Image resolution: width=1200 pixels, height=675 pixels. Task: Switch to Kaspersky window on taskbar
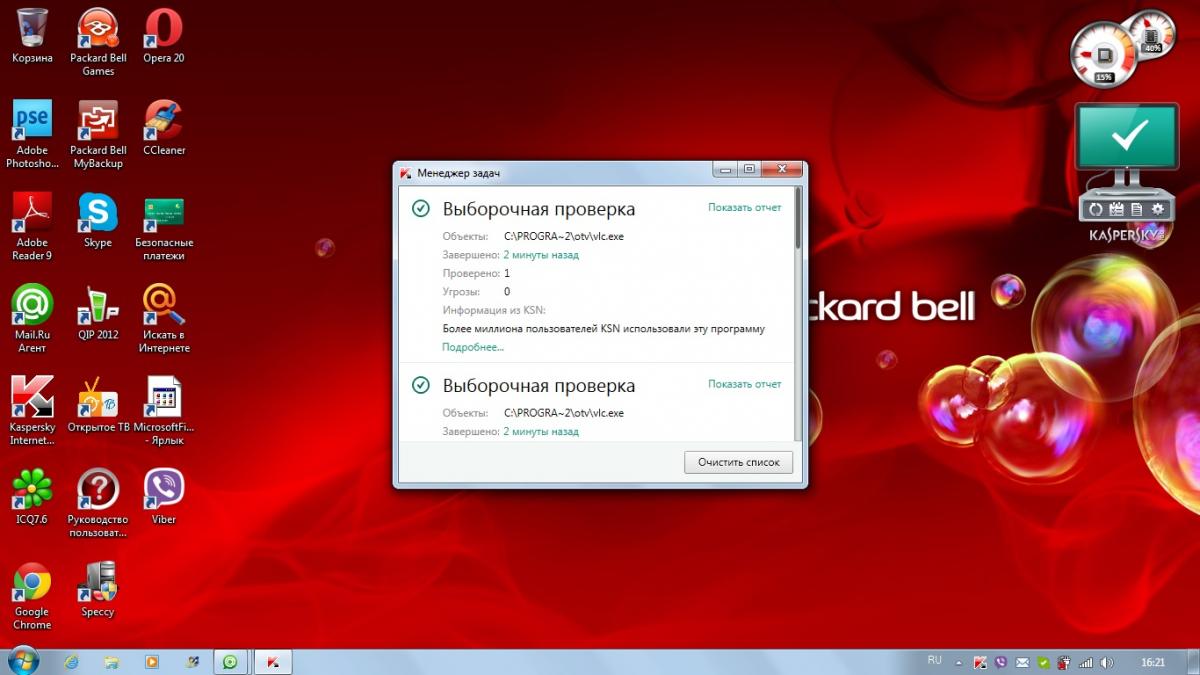(x=271, y=661)
